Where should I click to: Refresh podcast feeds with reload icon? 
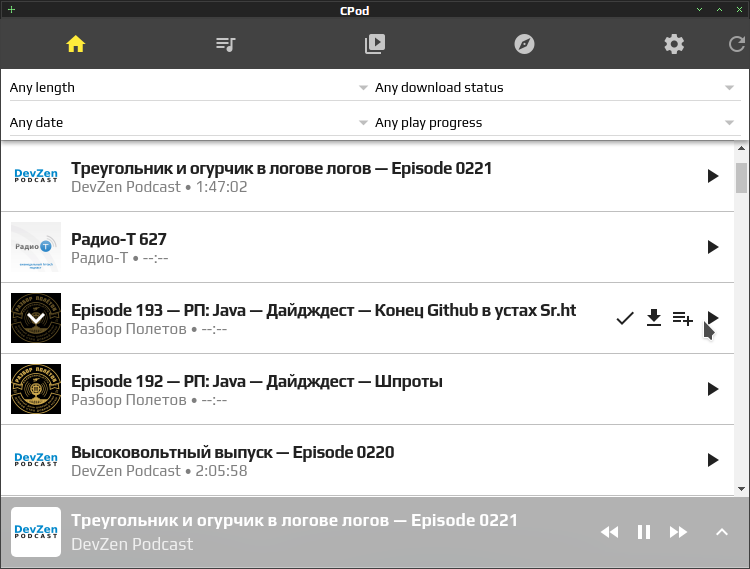[737, 44]
